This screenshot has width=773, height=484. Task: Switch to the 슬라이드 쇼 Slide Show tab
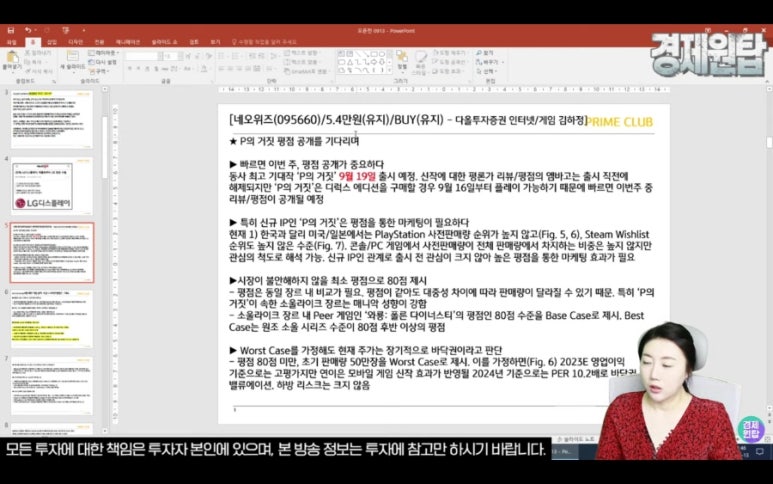pos(164,42)
